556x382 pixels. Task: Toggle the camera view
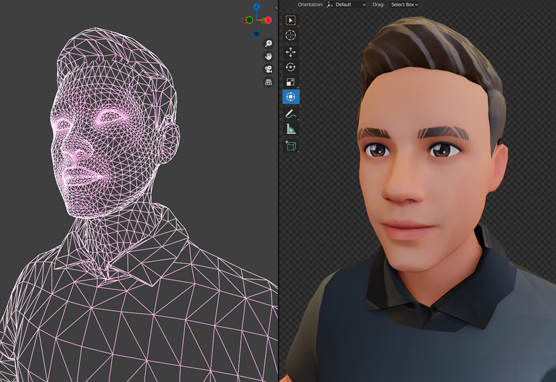pos(268,69)
